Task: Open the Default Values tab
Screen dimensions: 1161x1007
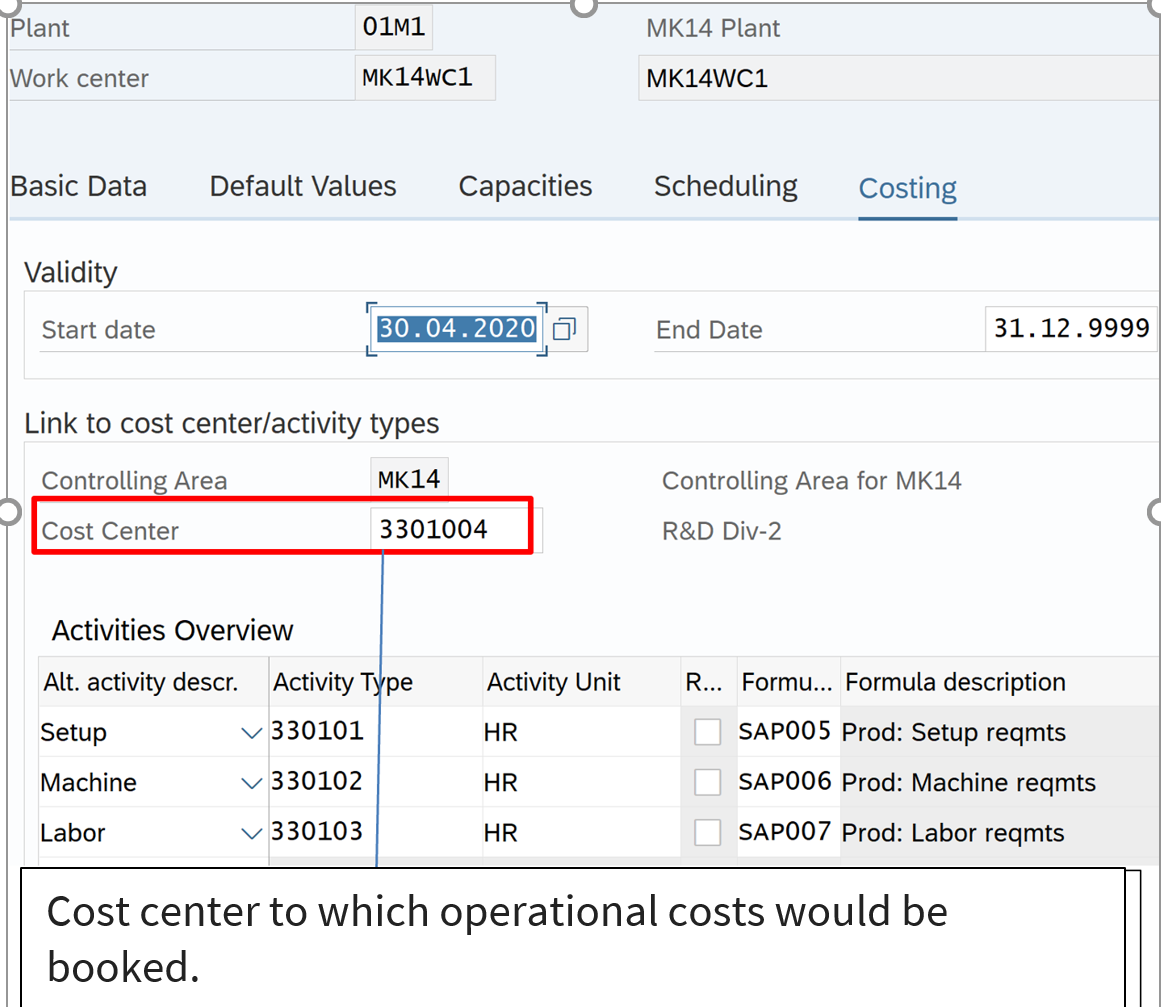Action: tap(303, 187)
